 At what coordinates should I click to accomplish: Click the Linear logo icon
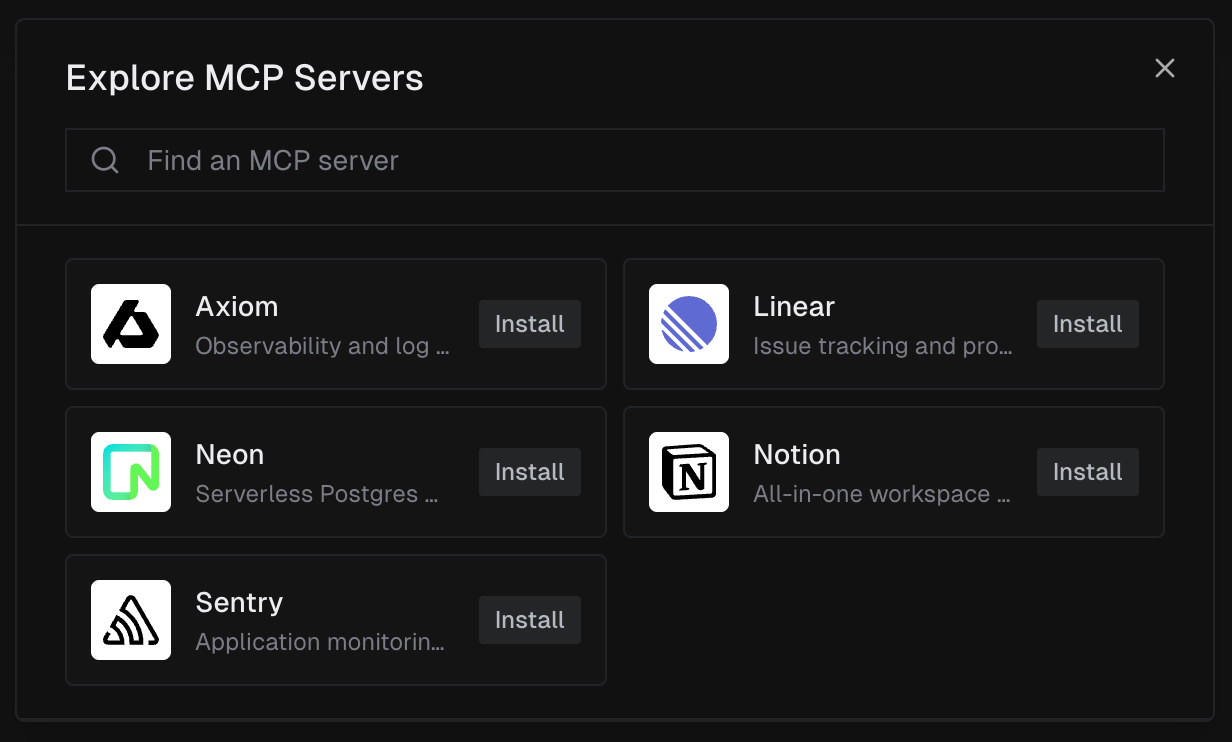[689, 324]
